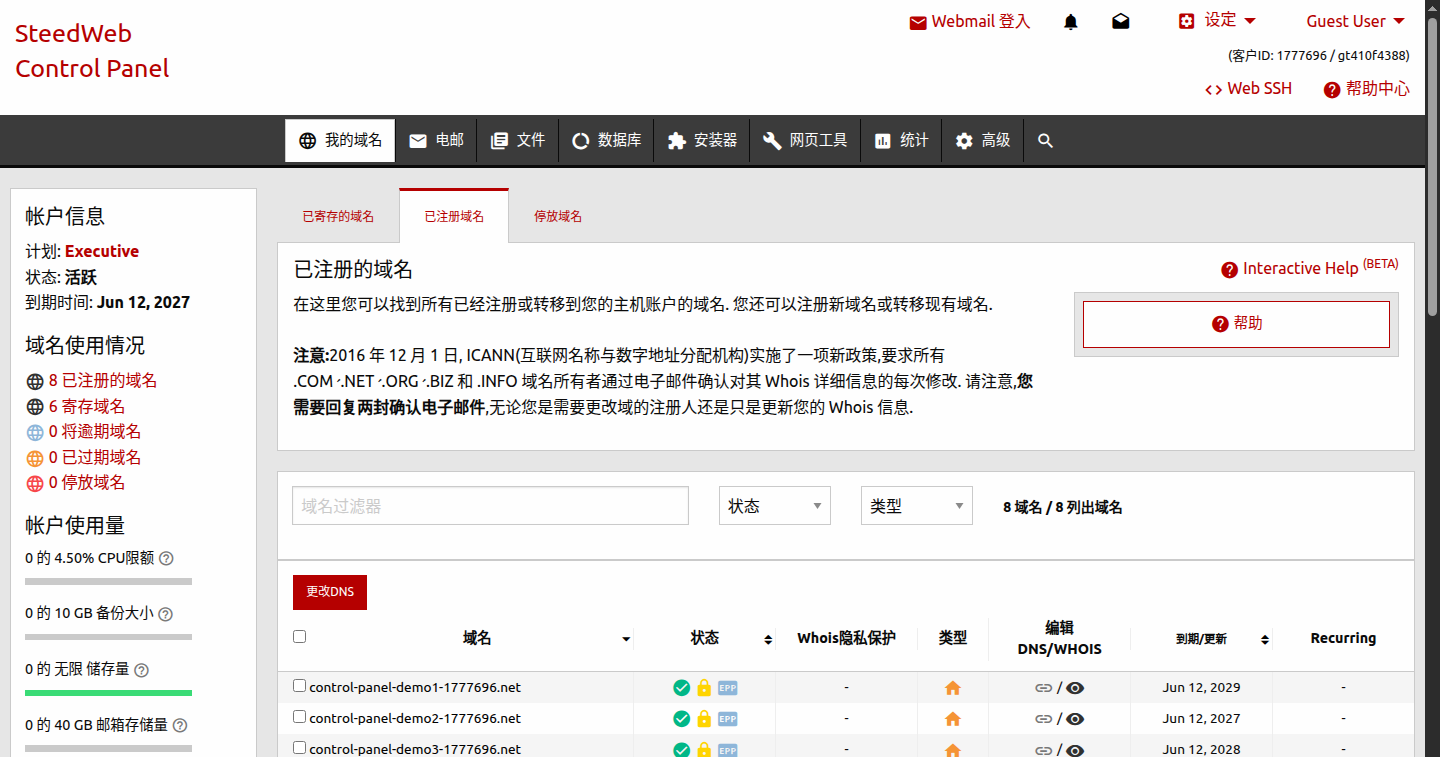The height and width of the screenshot is (757, 1440).
Task: Open the 帮助中心 link
Action: [1367, 88]
